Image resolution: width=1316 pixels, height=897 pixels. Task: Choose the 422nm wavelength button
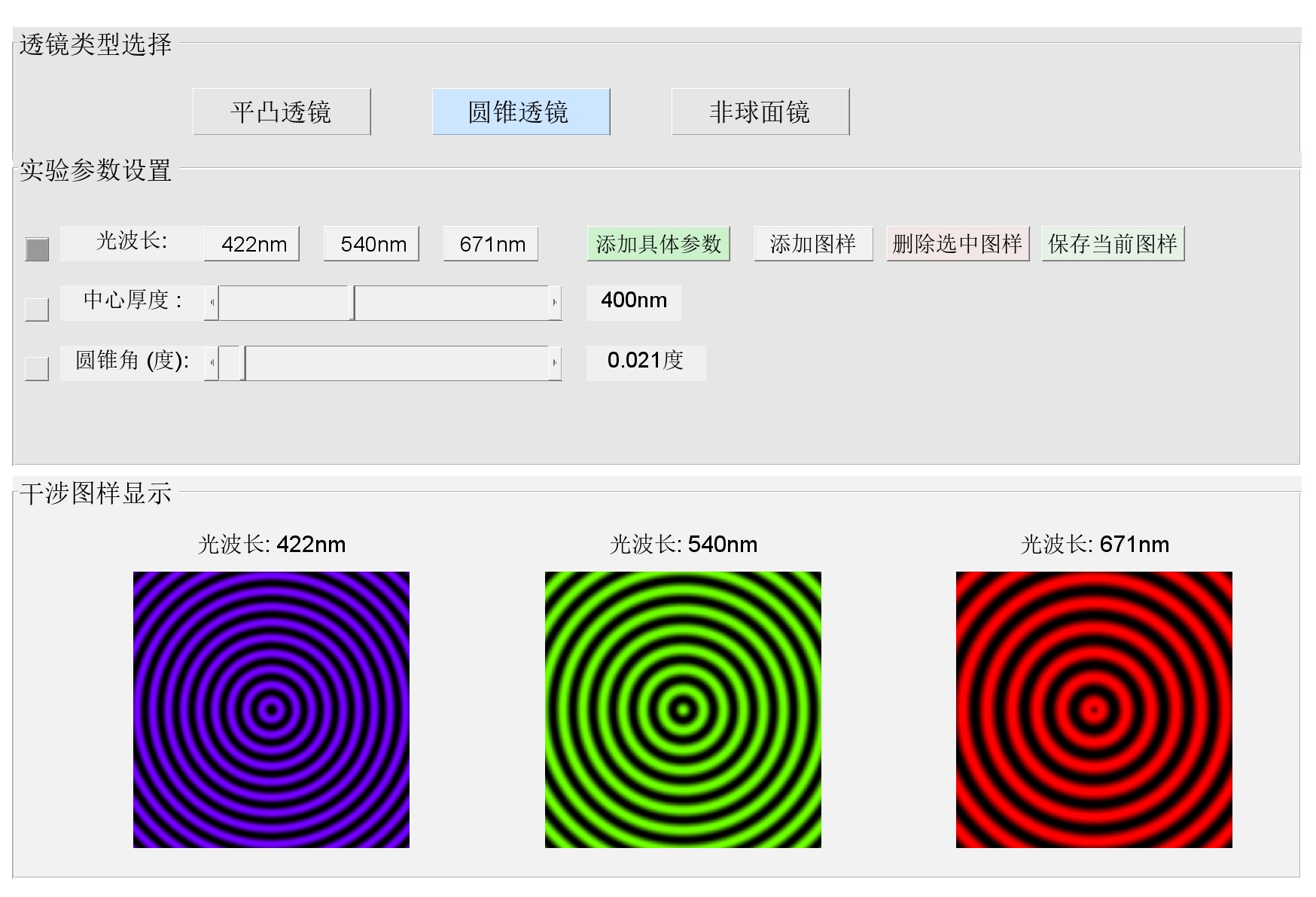click(x=251, y=244)
